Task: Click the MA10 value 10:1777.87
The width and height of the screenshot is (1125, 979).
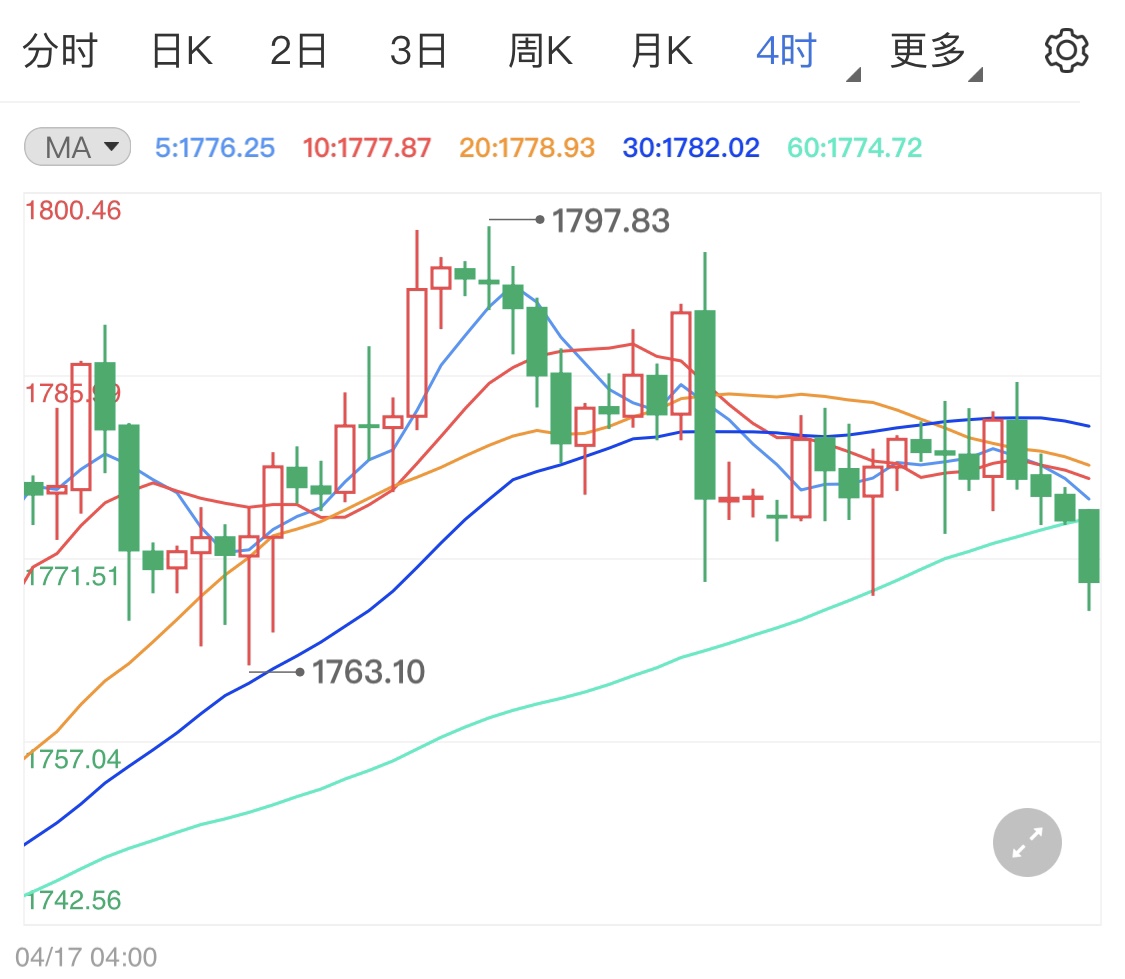Action: 367,148
